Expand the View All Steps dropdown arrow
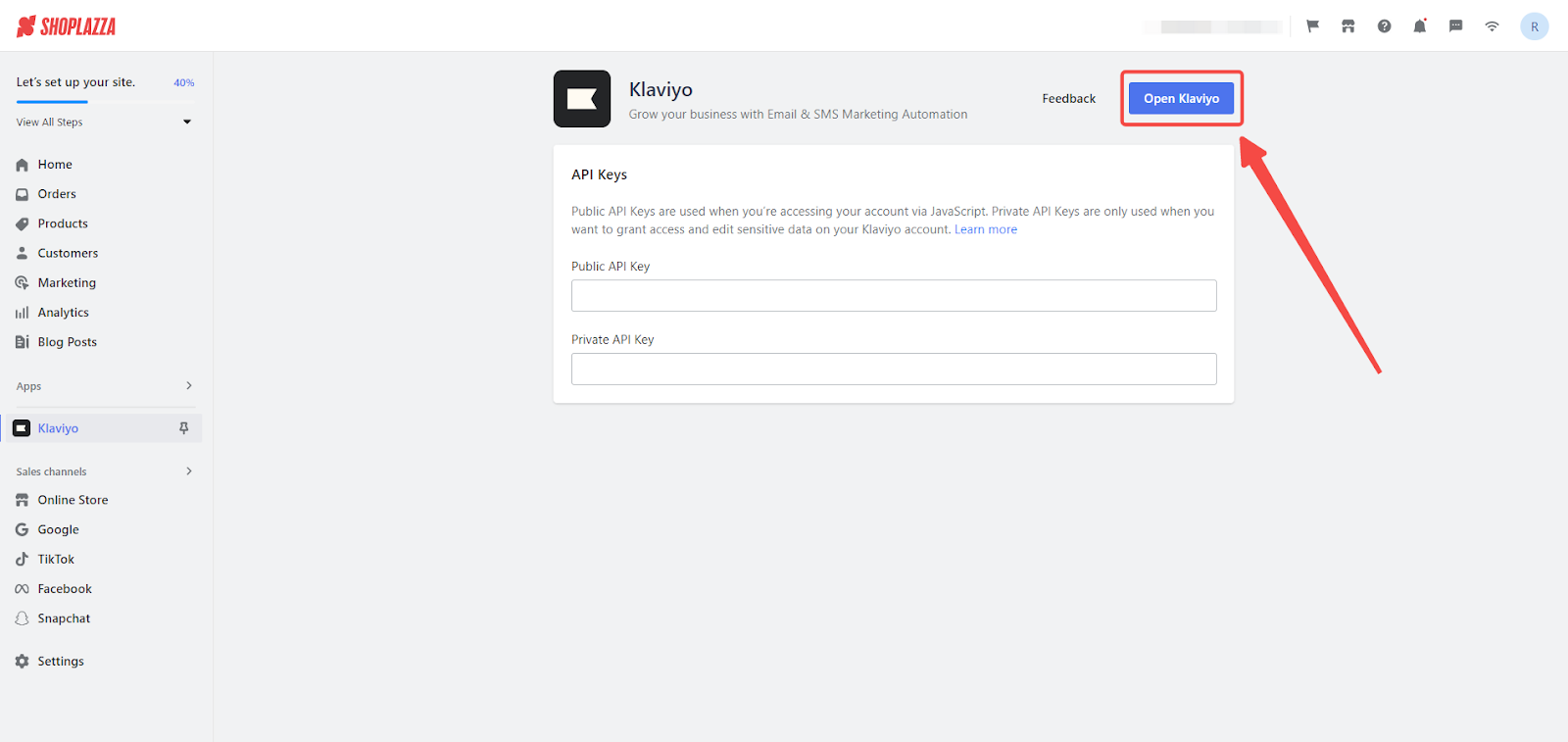Image resolution: width=1568 pixels, height=742 pixels. [187, 122]
